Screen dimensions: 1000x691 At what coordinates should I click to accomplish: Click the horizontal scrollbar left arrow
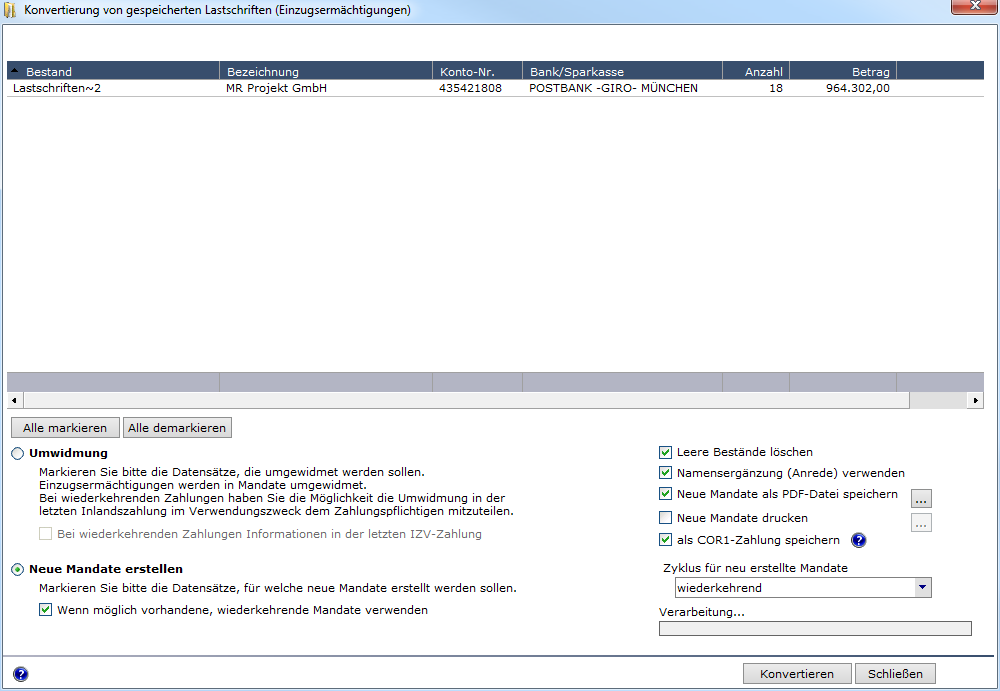(14, 400)
